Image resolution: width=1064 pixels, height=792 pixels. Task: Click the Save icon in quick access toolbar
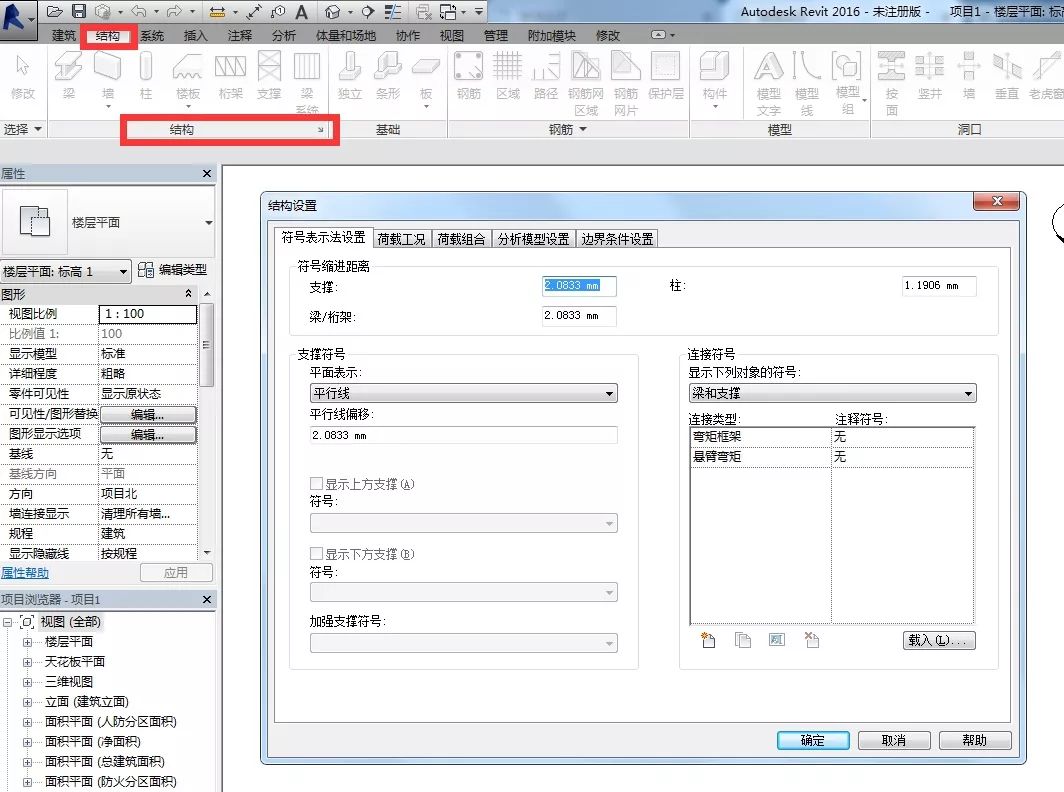click(79, 12)
